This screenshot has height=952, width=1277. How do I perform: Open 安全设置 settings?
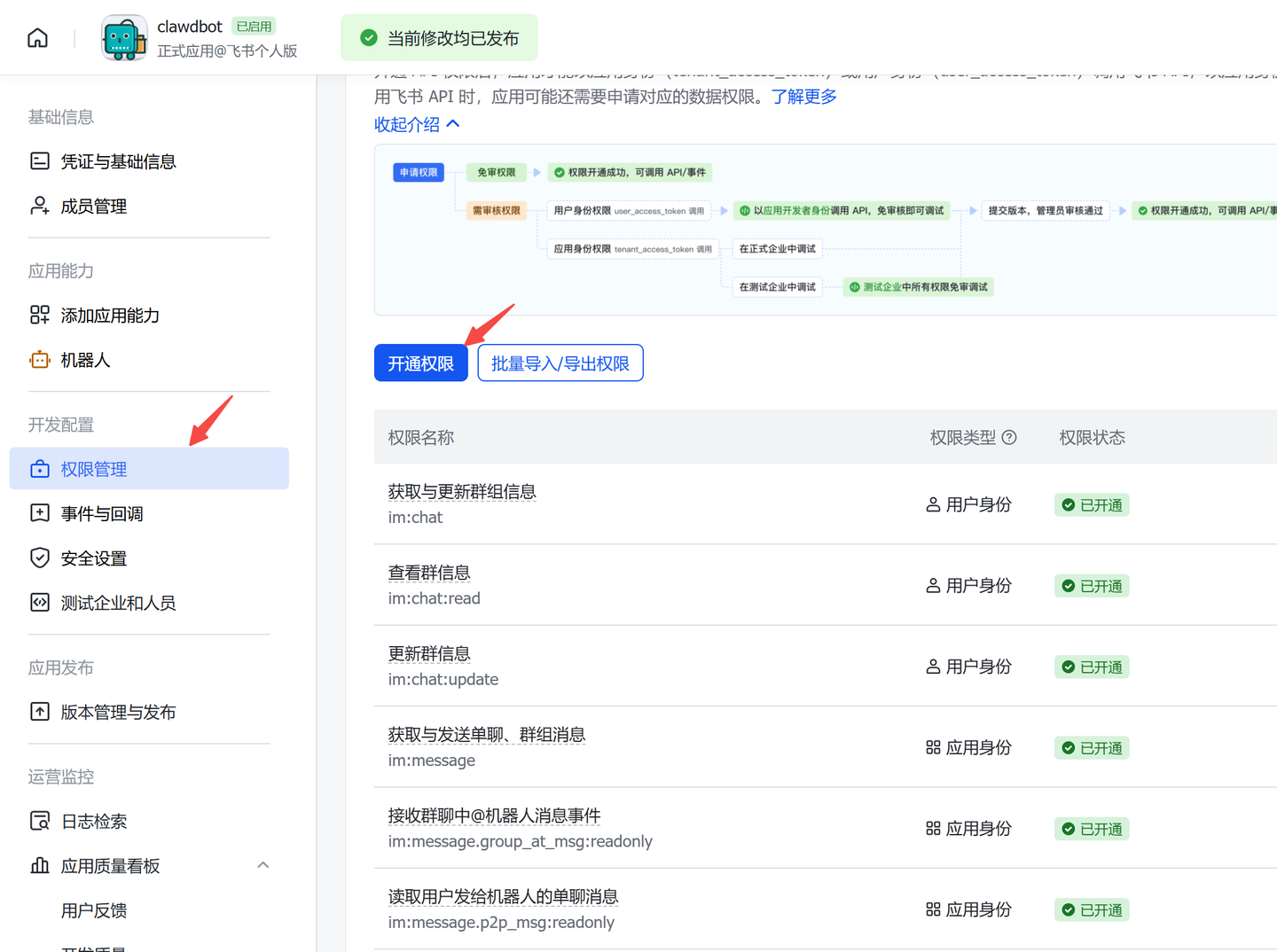pos(92,558)
